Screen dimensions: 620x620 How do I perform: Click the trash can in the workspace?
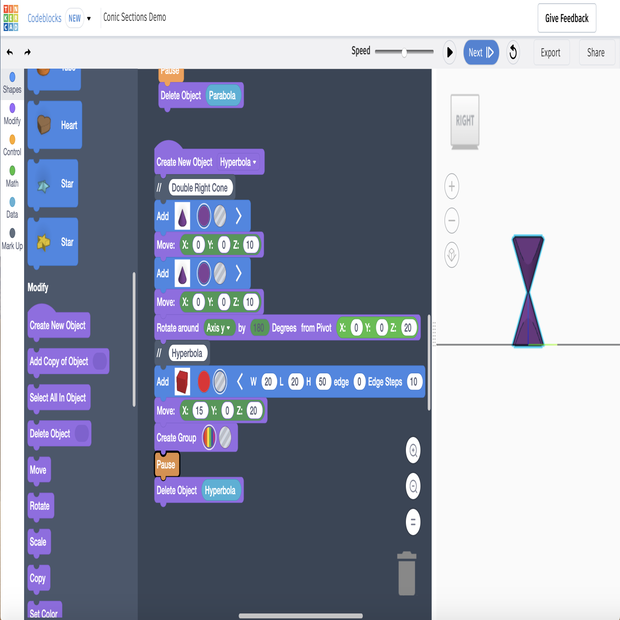[406, 575]
